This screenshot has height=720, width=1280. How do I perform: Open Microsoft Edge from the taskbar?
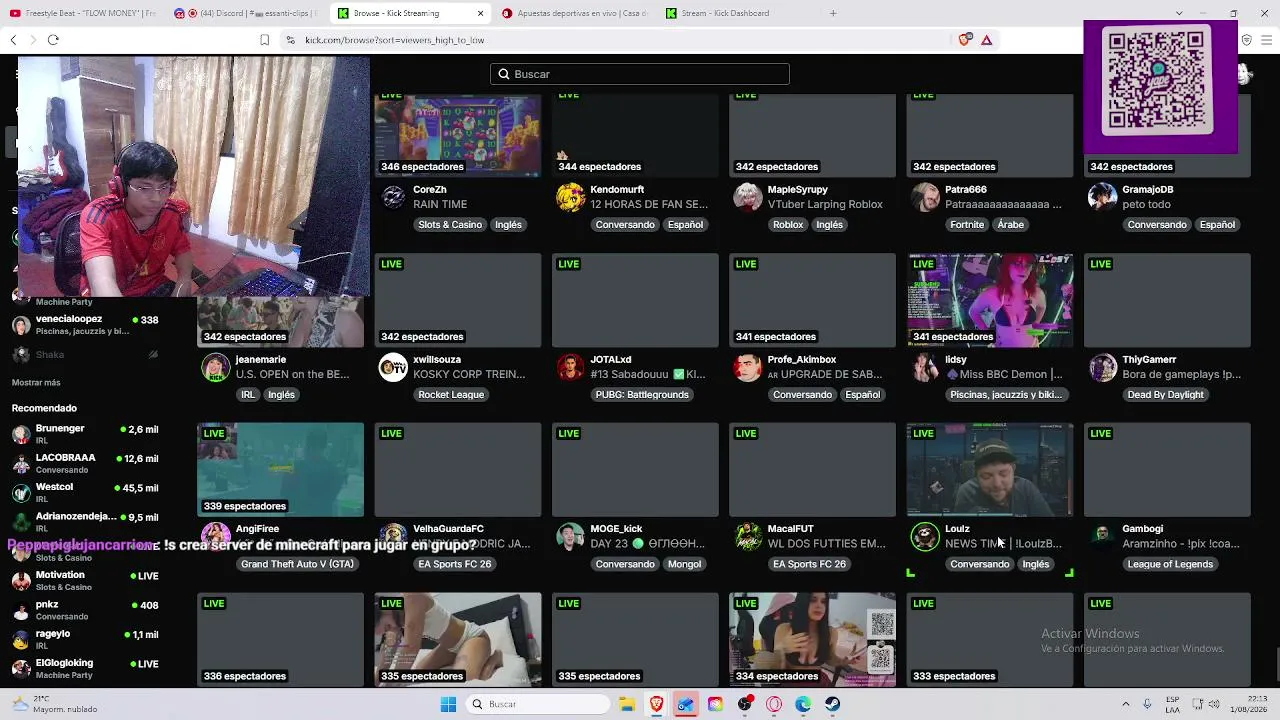coord(803,704)
